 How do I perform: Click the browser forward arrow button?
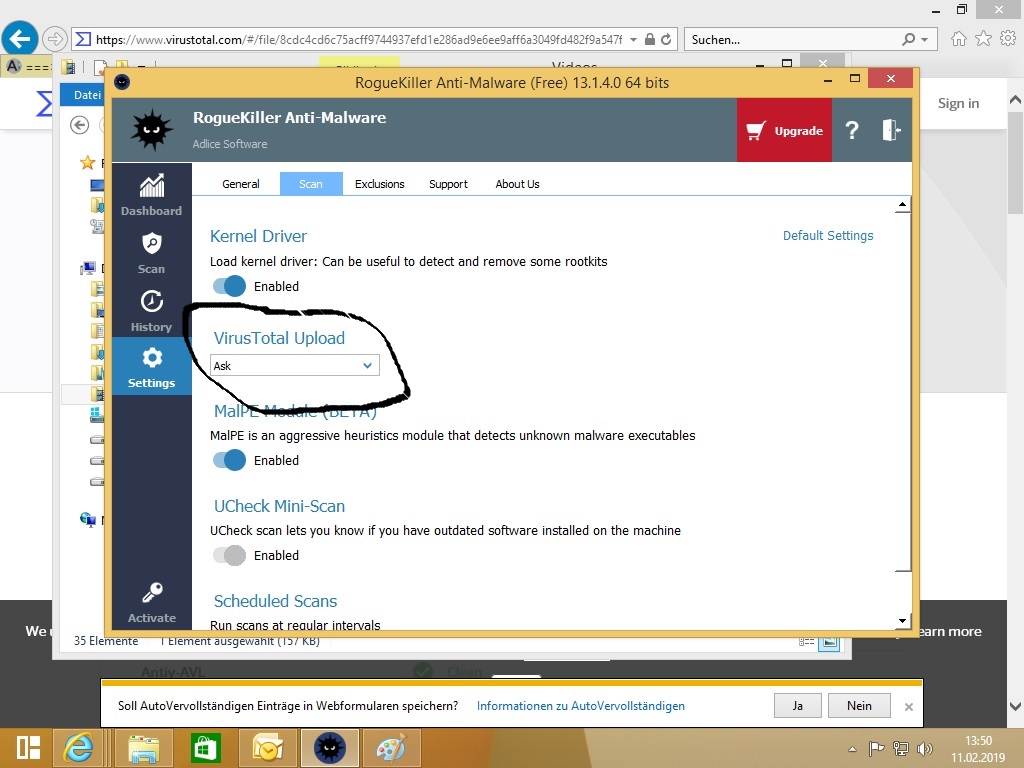55,39
